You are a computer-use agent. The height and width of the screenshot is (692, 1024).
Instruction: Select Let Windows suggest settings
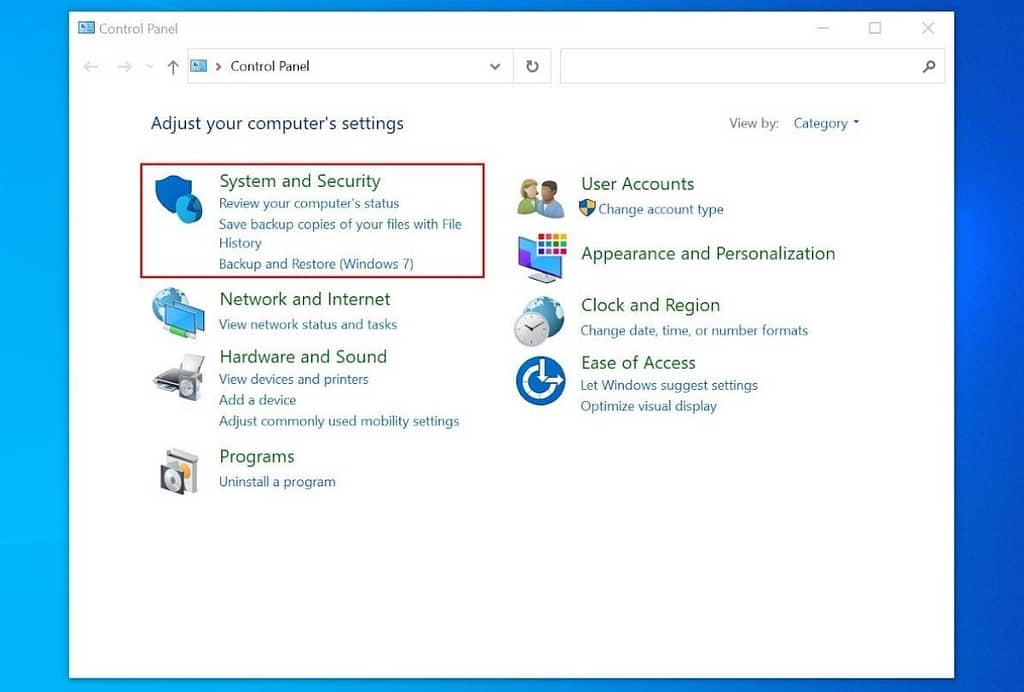(669, 386)
